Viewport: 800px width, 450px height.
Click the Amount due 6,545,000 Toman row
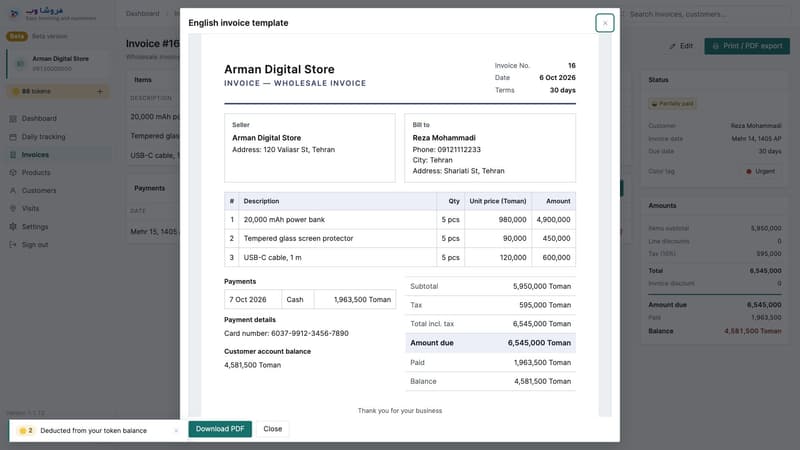coord(490,343)
